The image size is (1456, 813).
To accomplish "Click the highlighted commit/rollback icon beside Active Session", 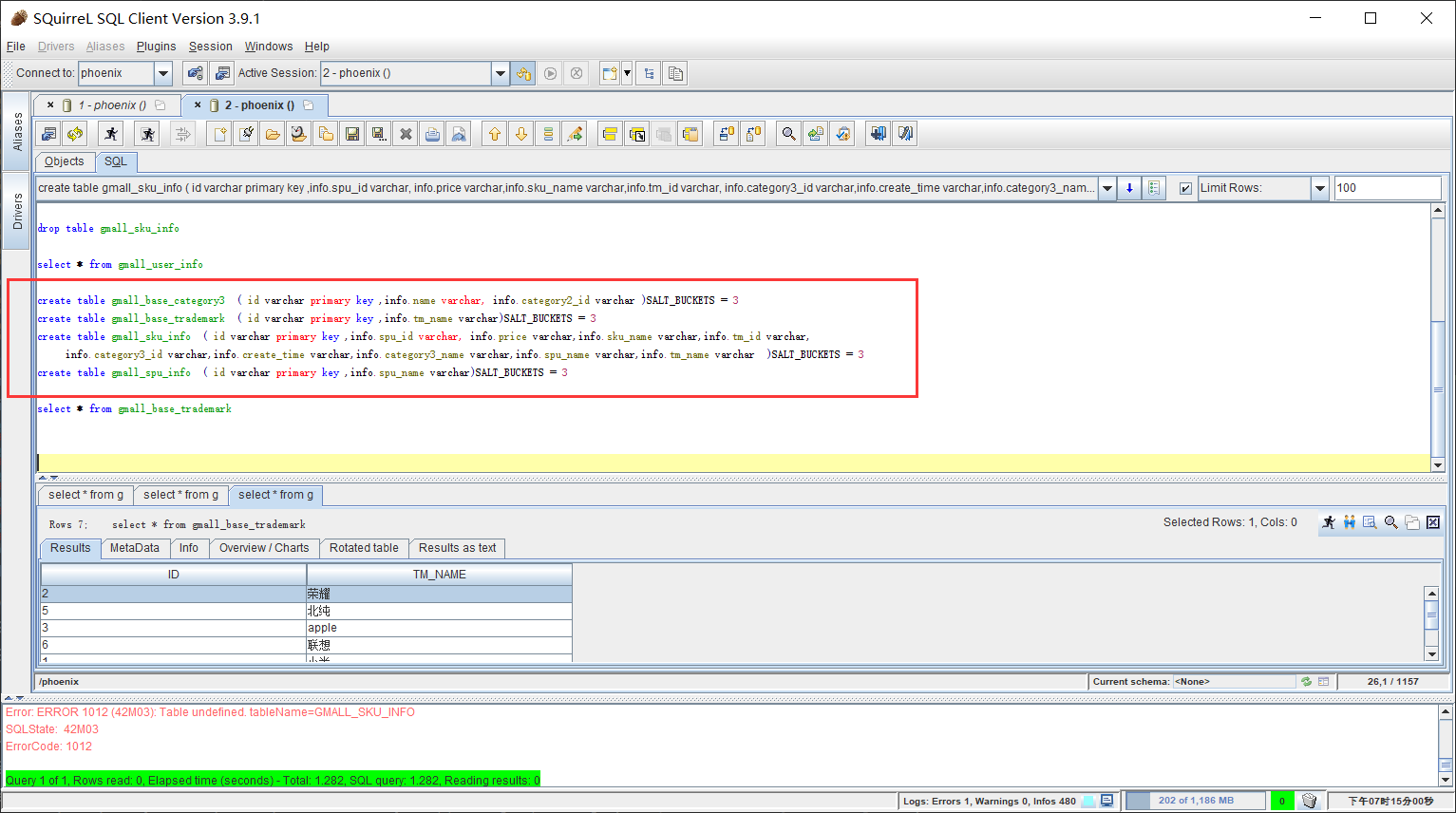I will click(x=522, y=73).
